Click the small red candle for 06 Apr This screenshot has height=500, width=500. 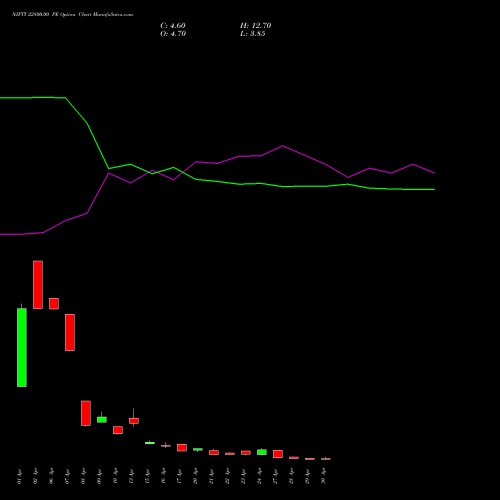pos(54,304)
